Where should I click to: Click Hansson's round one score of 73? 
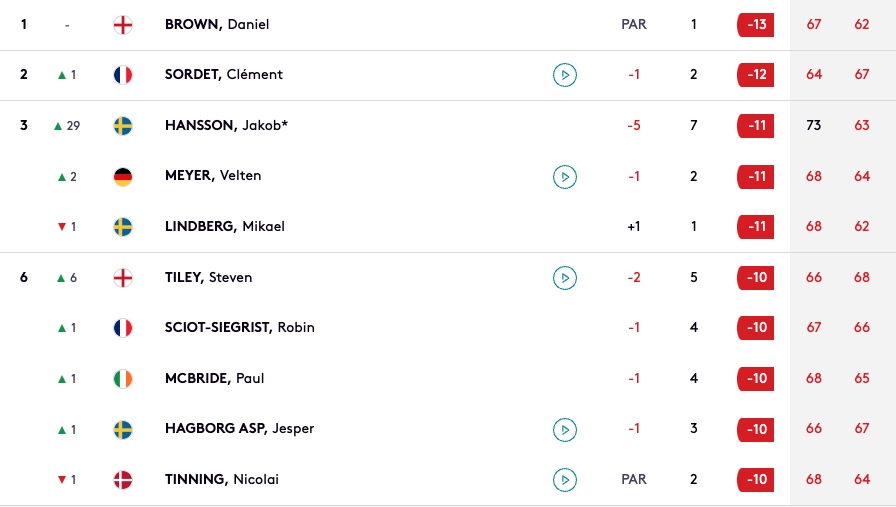pyautogui.click(x=814, y=125)
